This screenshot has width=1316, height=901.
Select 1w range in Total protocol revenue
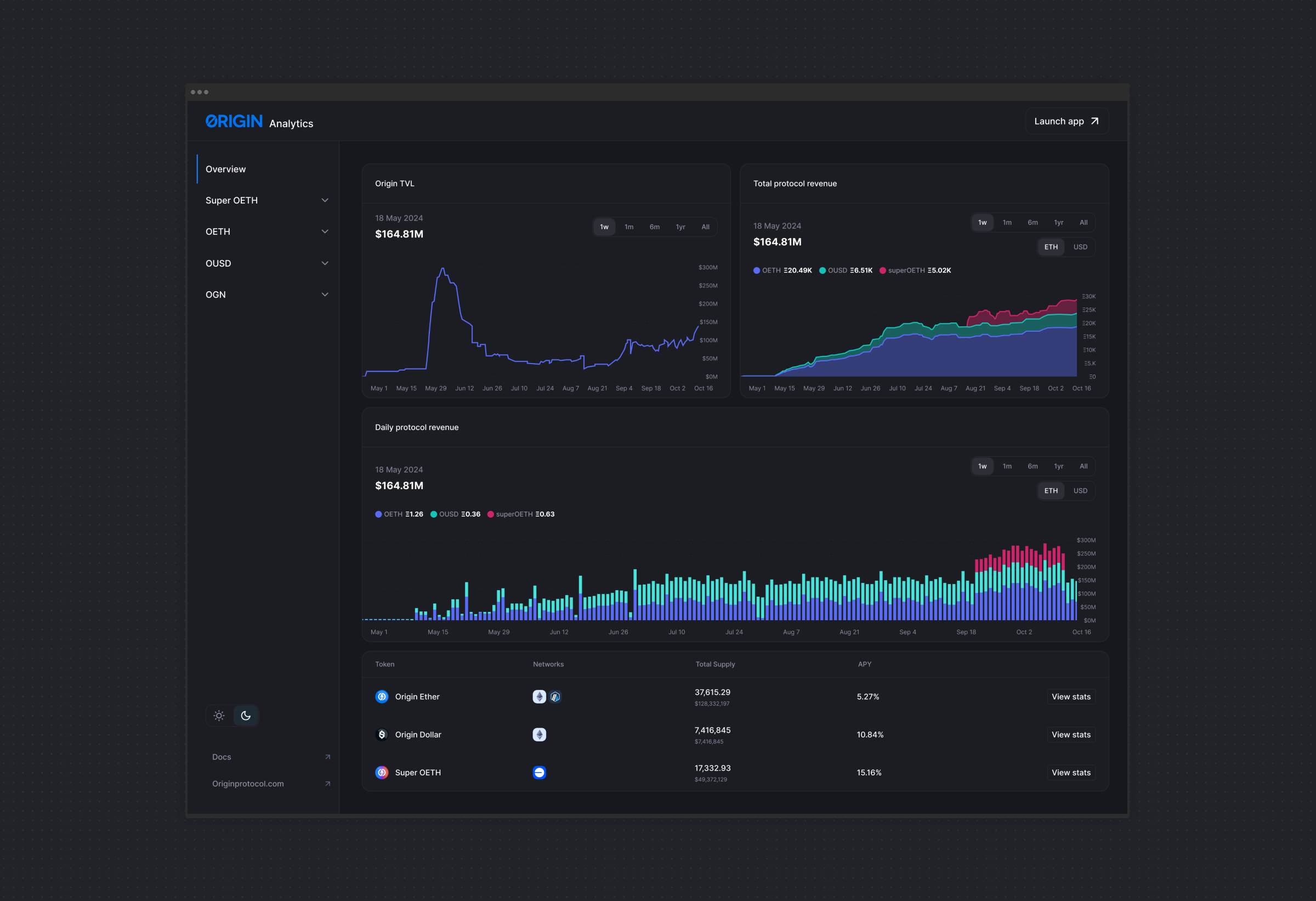[983, 223]
